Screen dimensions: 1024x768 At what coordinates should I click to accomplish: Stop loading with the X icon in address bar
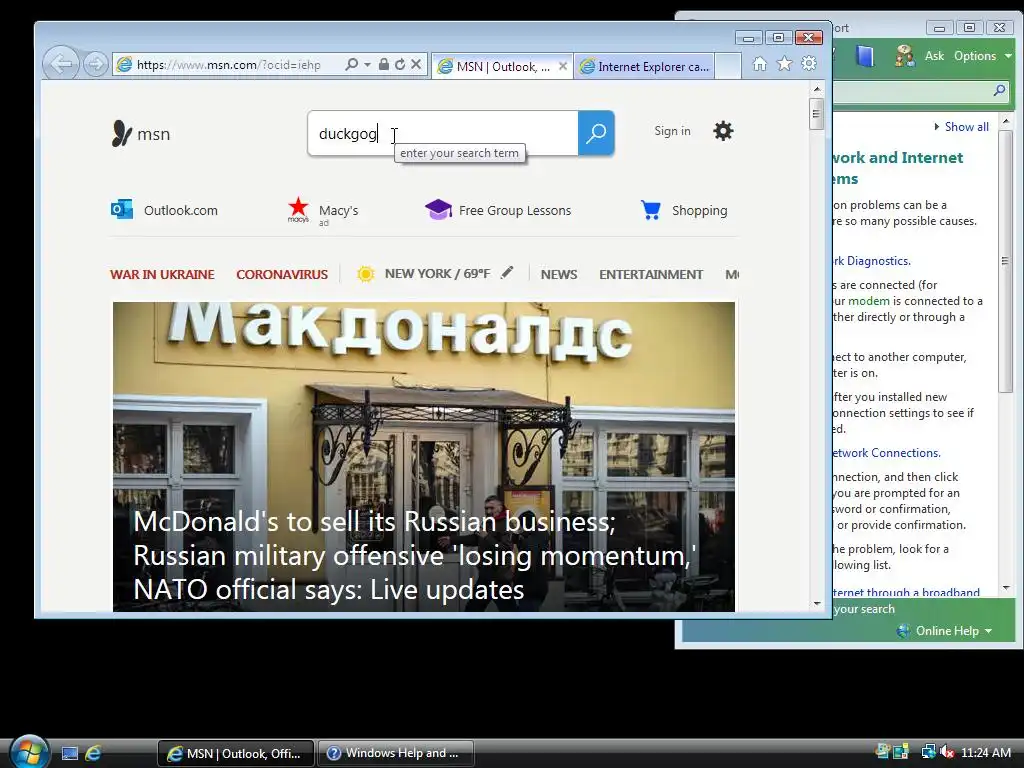pyautogui.click(x=416, y=64)
